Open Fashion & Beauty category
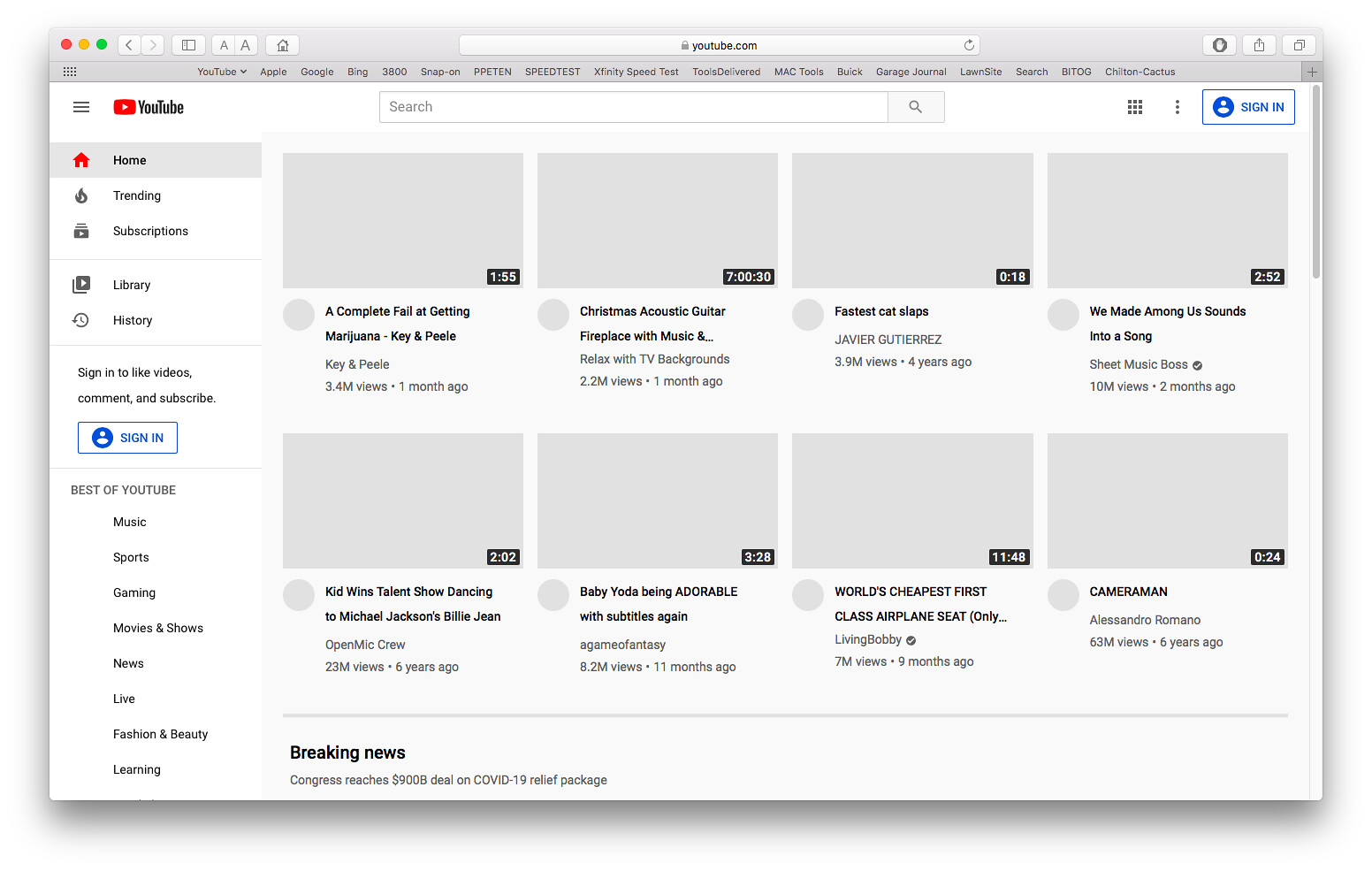The width and height of the screenshot is (1372, 871). click(x=161, y=734)
